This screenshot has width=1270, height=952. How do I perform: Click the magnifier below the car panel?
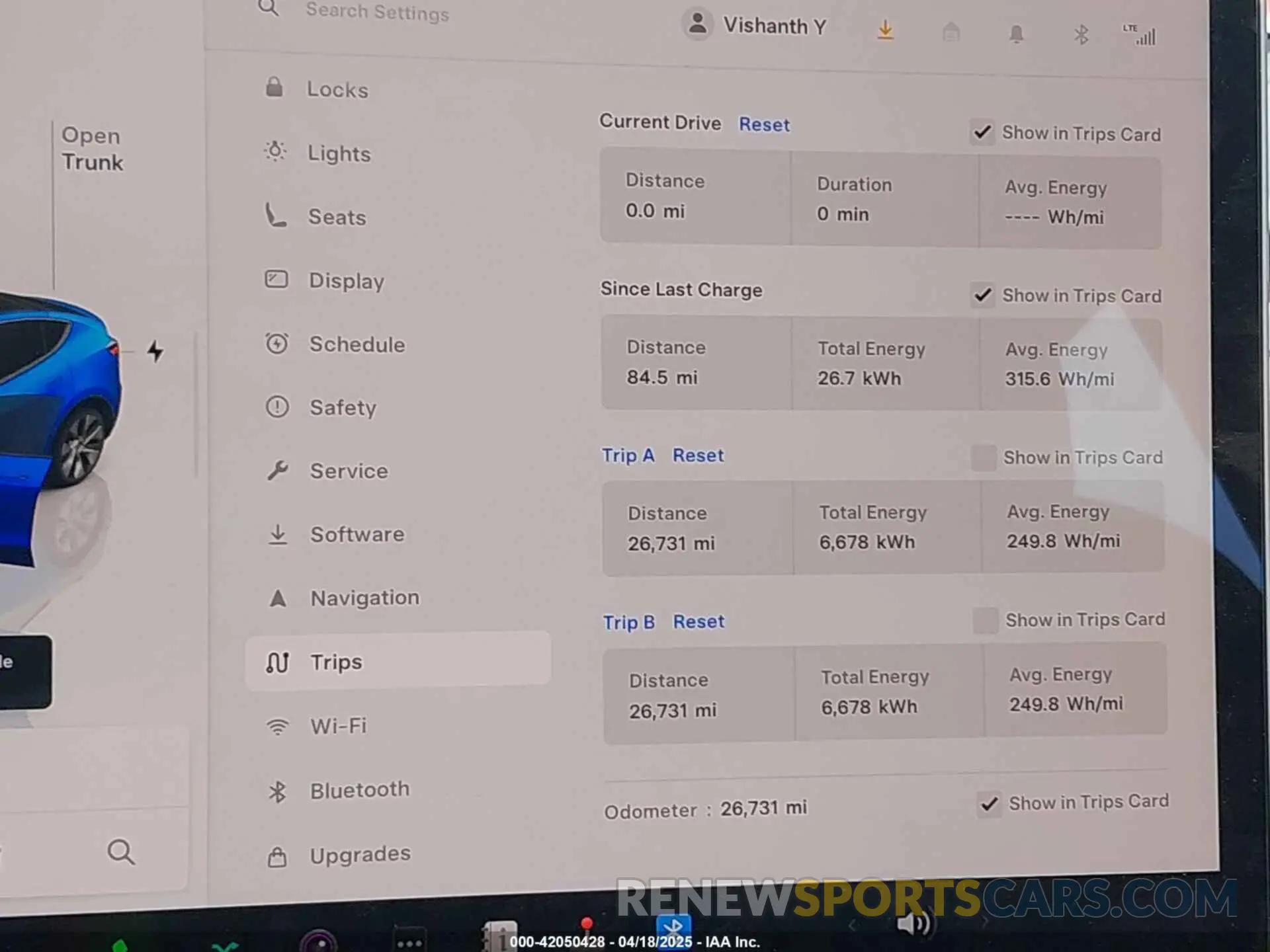tap(121, 852)
